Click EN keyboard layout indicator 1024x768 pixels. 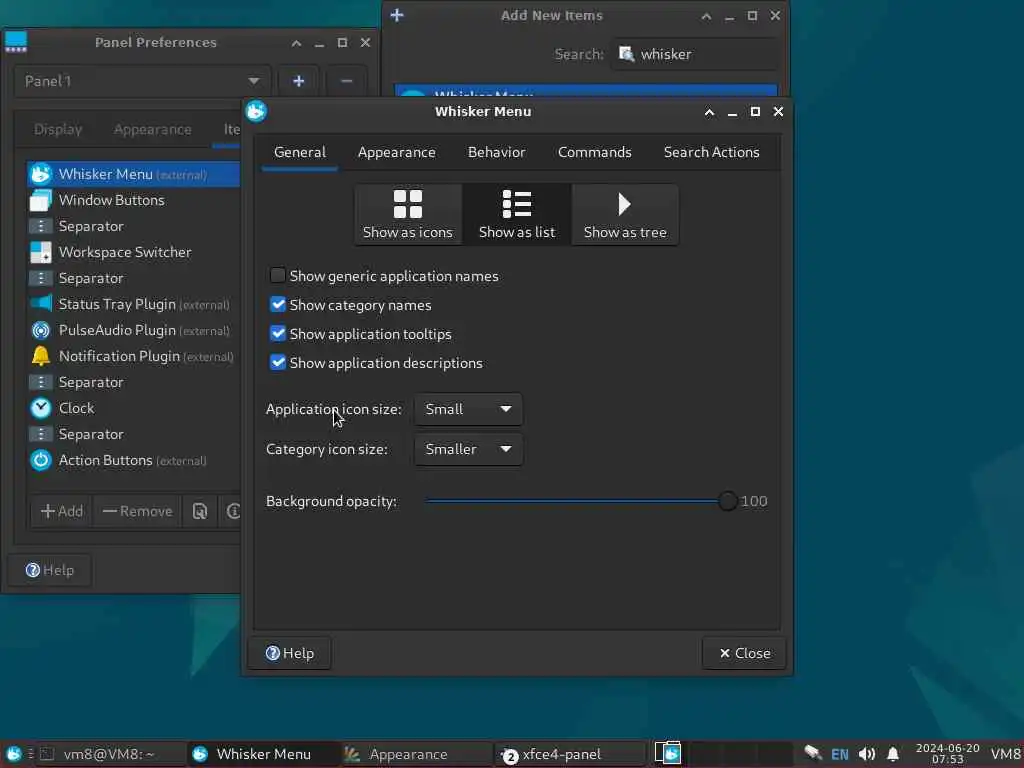(x=839, y=754)
